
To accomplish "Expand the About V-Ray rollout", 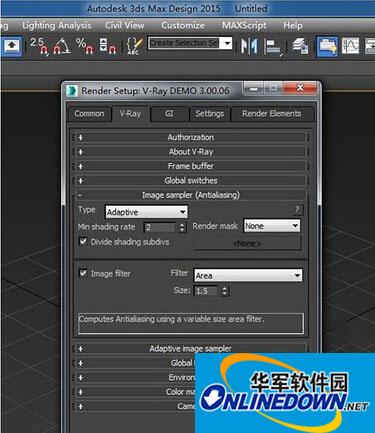I will (191, 152).
